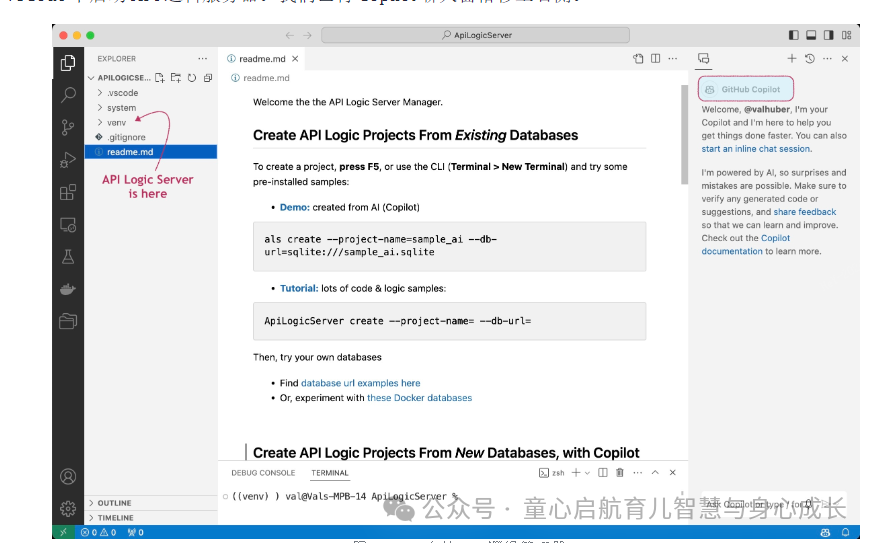Open the launch profile dropdown arrow
This screenshot has width=874, height=543.
click(587, 473)
